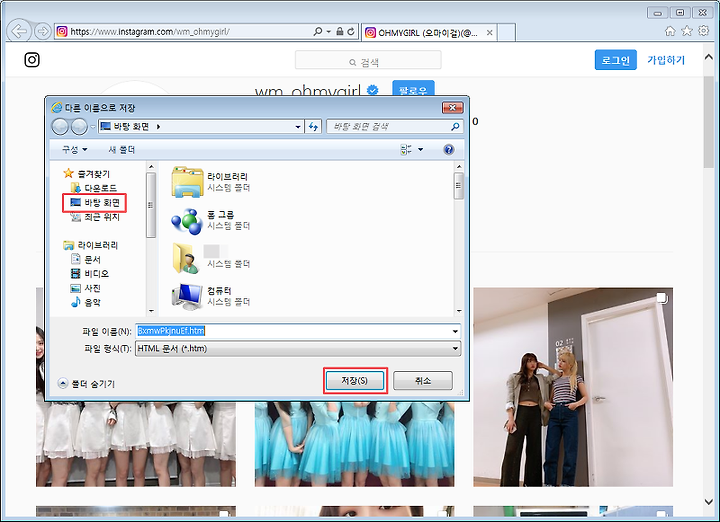Select the 홈 그룹 system folder item
This screenshot has width=720, height=522.
pos(211,220)
